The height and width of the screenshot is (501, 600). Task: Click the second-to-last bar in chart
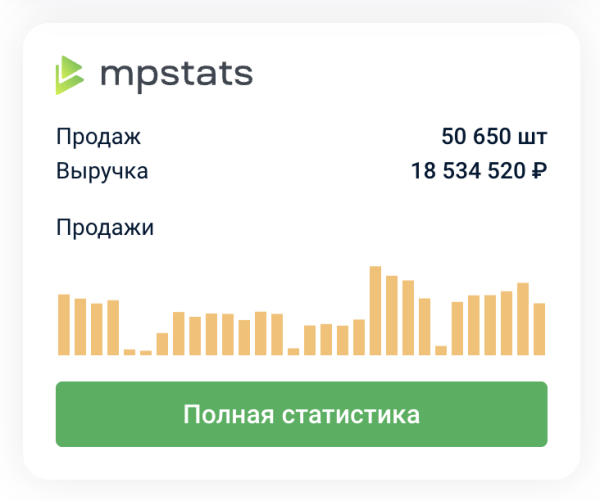click(x=523, y=318)
